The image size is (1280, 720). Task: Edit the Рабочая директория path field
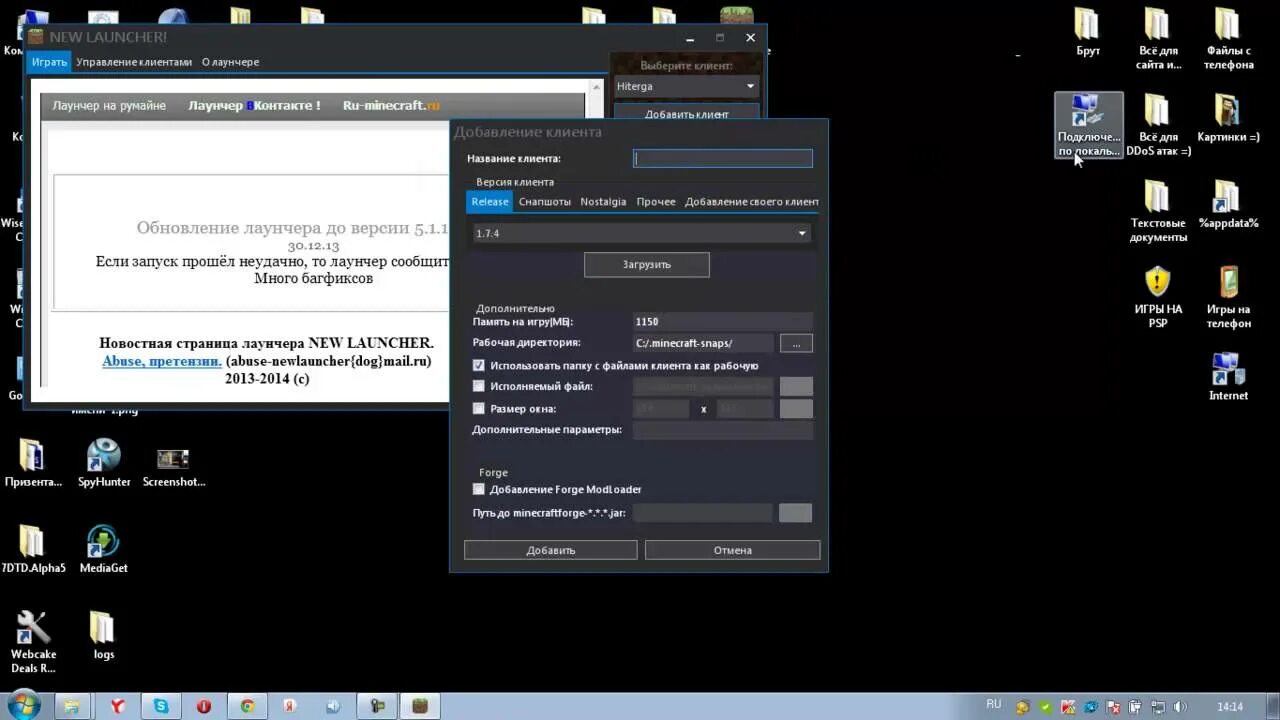point(703,343)
